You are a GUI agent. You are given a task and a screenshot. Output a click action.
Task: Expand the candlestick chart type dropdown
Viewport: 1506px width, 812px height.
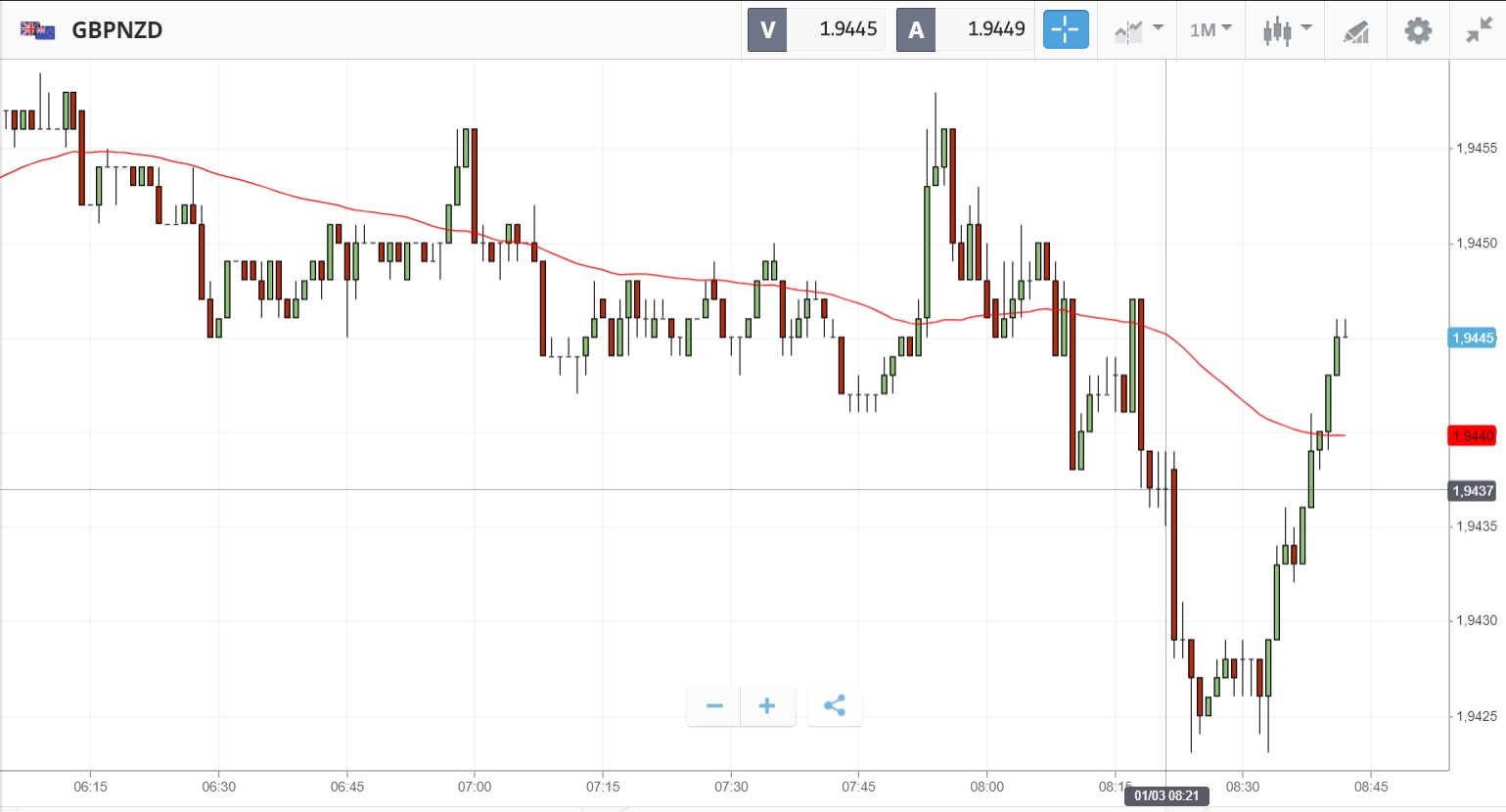(x=1286, y=30)
